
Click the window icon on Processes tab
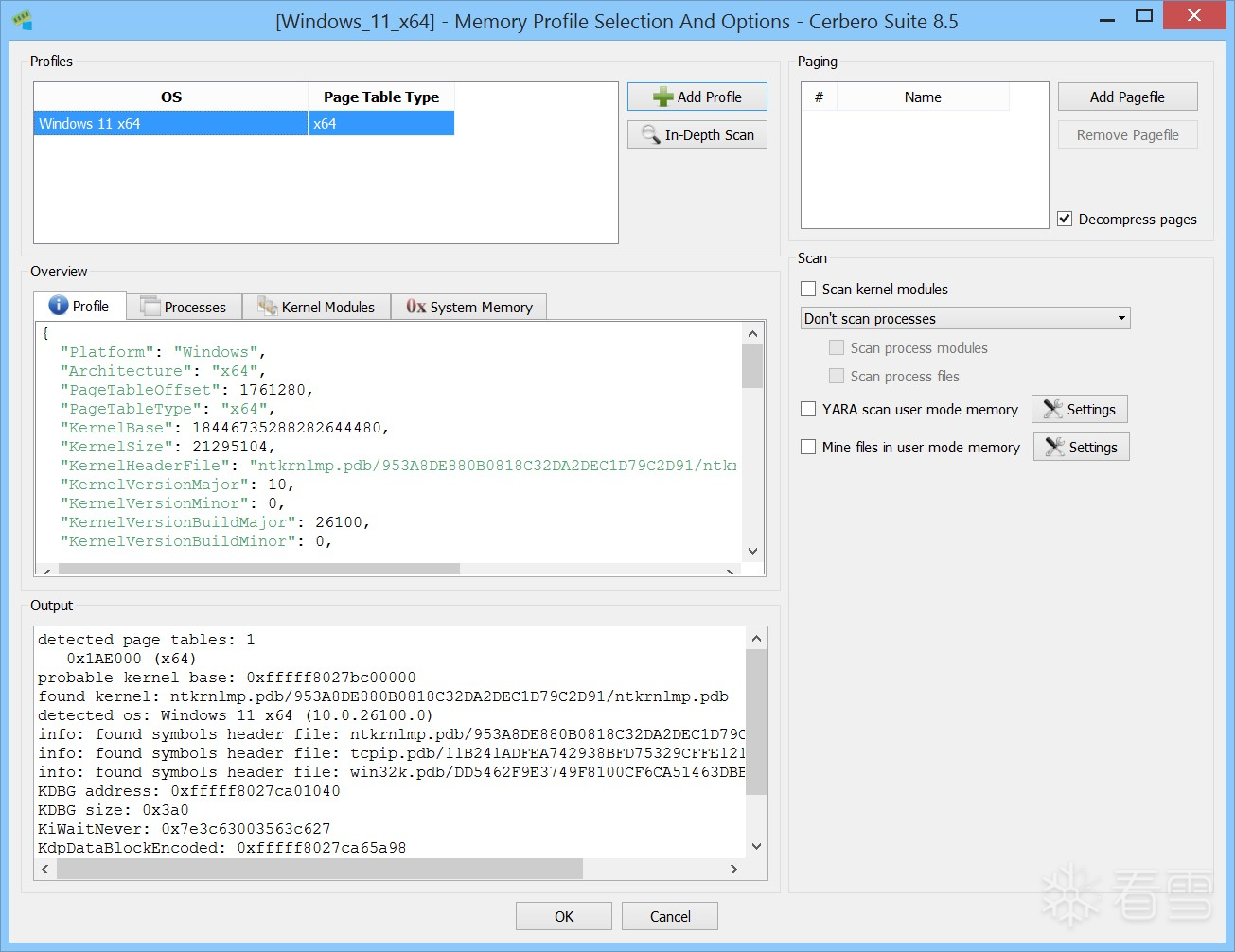click(150, 306)
